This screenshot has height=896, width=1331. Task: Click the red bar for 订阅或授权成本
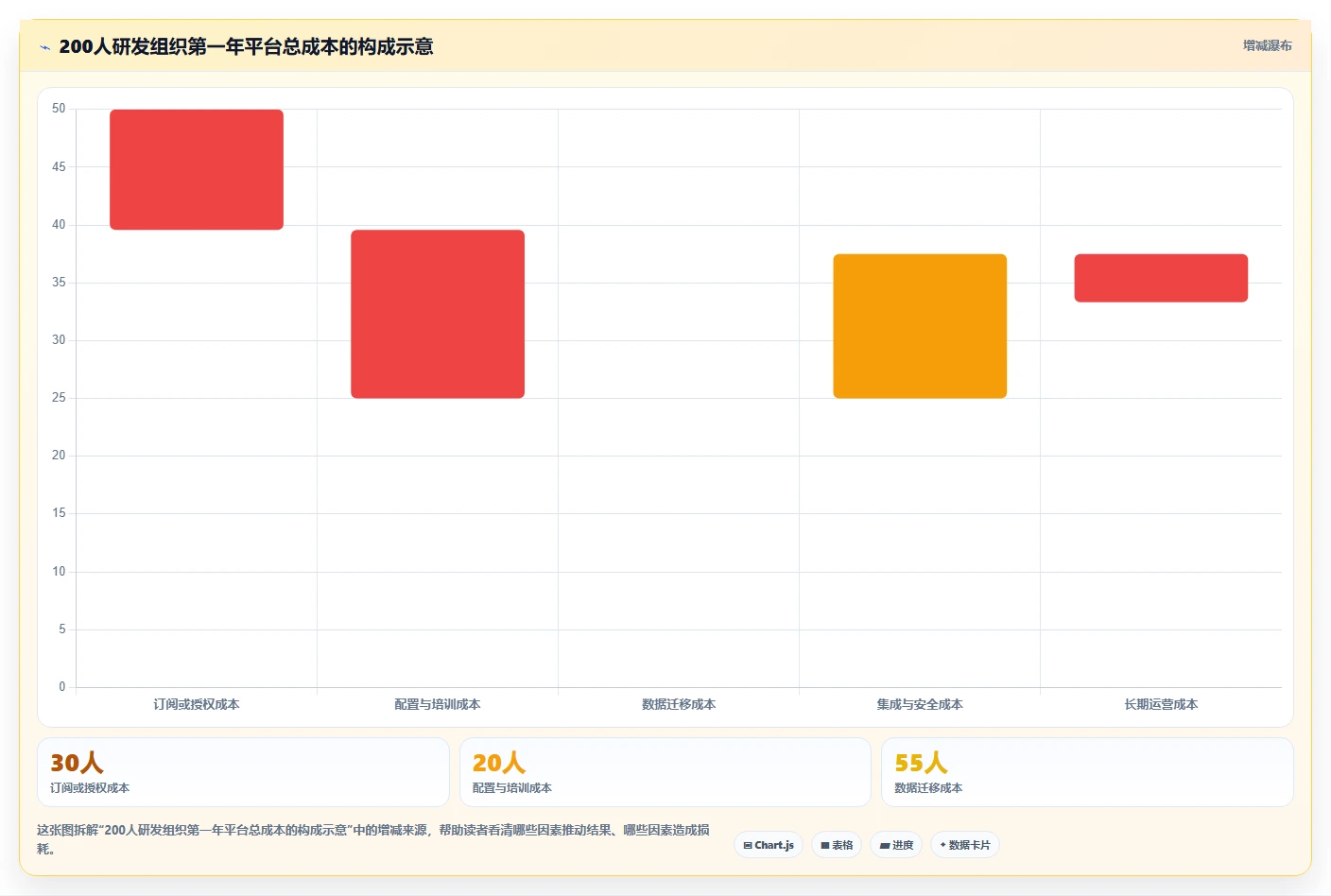pyautogui.click(x=197, y=169)
